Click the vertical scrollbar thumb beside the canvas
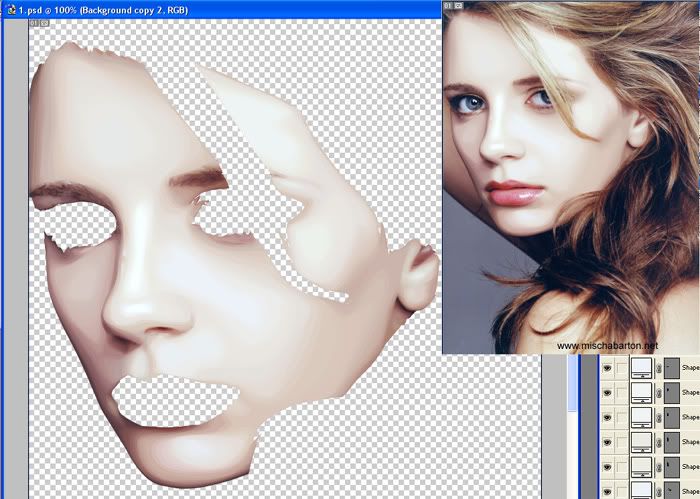The height and width of the screenshot is (499, 700). pyautogui.click(x=572, y=383)
